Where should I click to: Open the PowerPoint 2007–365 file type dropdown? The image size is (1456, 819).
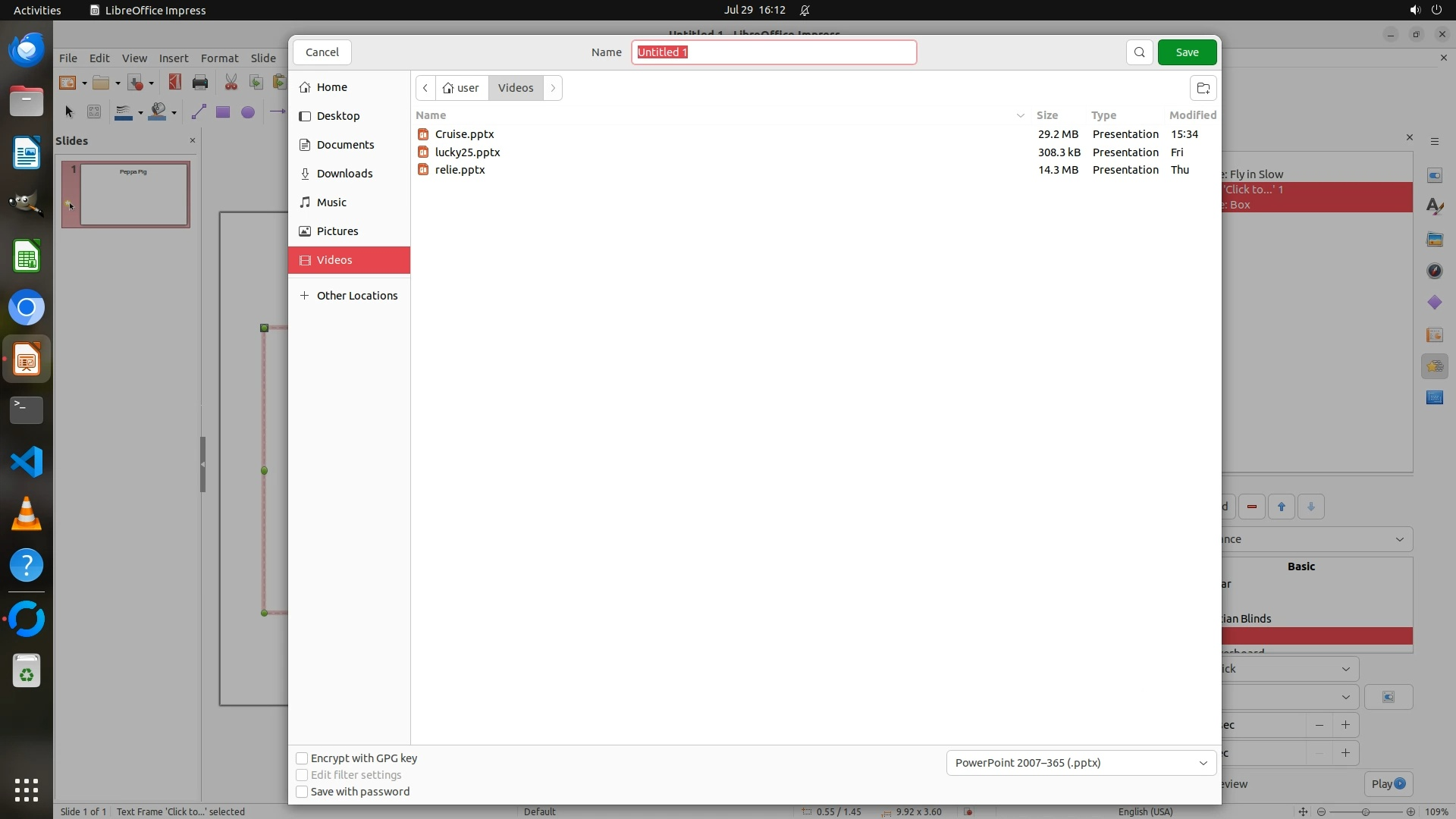click(1081, 763)
